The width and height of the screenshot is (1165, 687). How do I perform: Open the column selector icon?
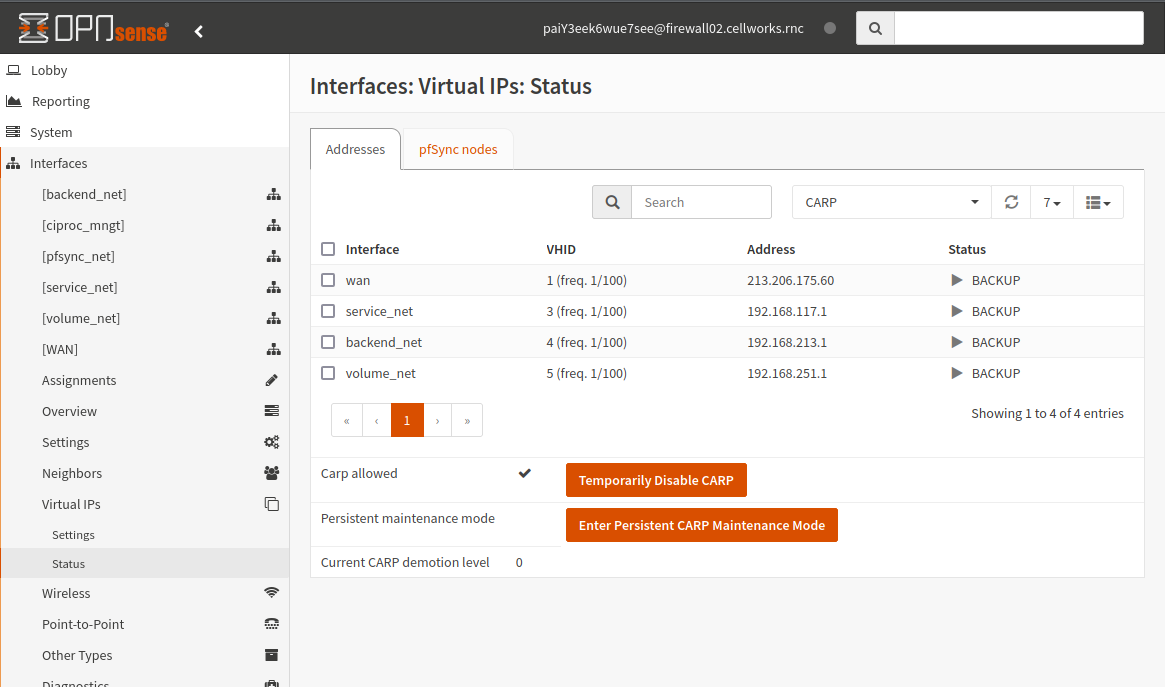tap(1098, 202)
